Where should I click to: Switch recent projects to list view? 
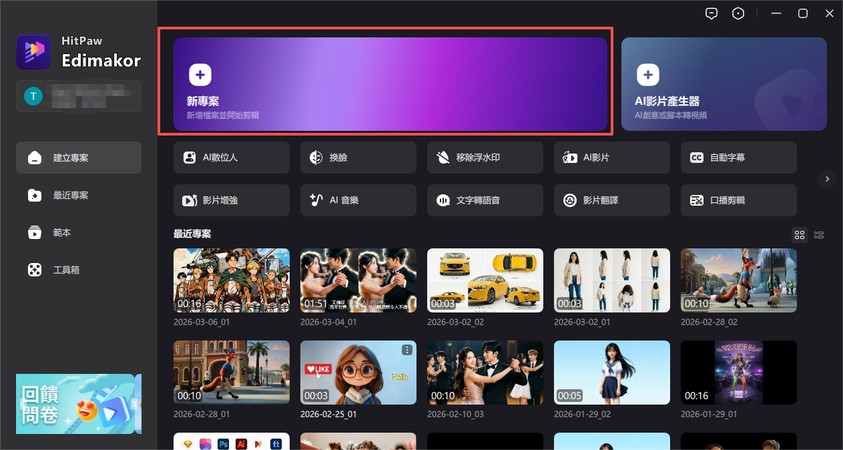(x=819, y=235)
